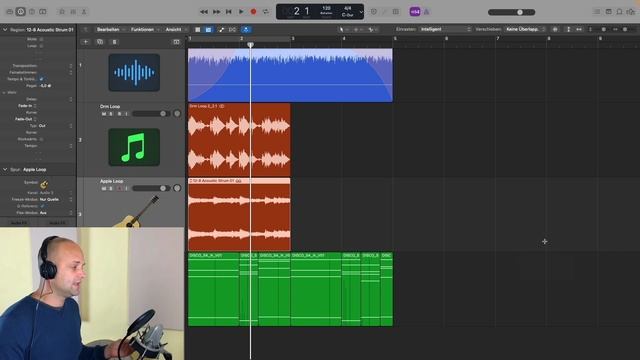Toggle the global tracks button
Viewport: 640px width, 360px height.
point(176,42)
